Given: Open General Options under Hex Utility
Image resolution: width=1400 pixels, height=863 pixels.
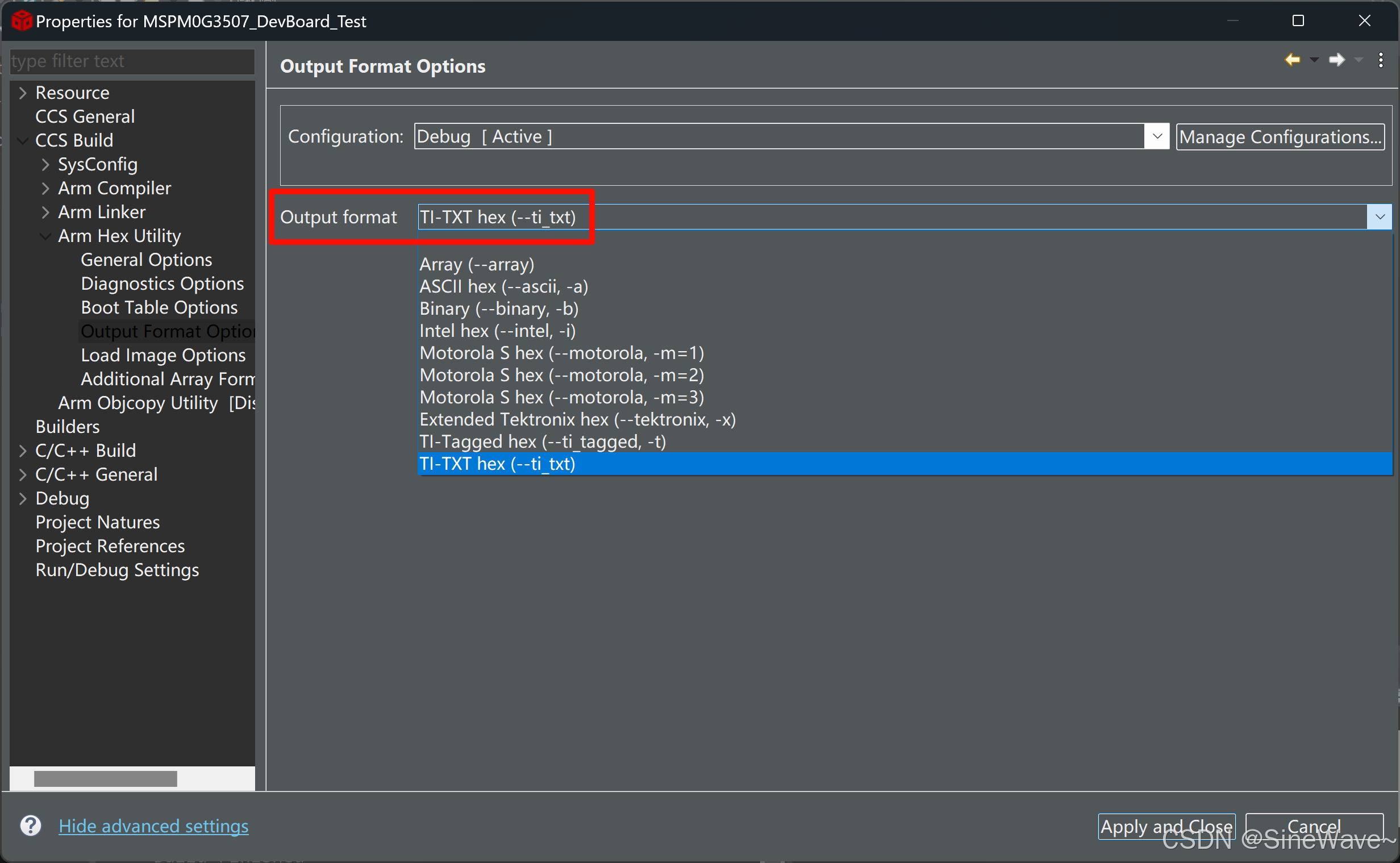Looking at the screenshot, I should click(x=146, y=260).
